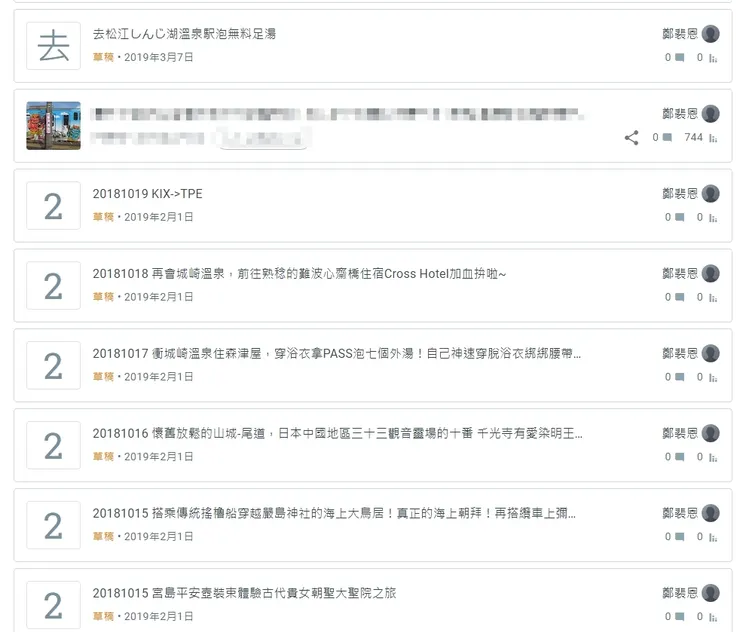Click share icon on the published post

631,138
